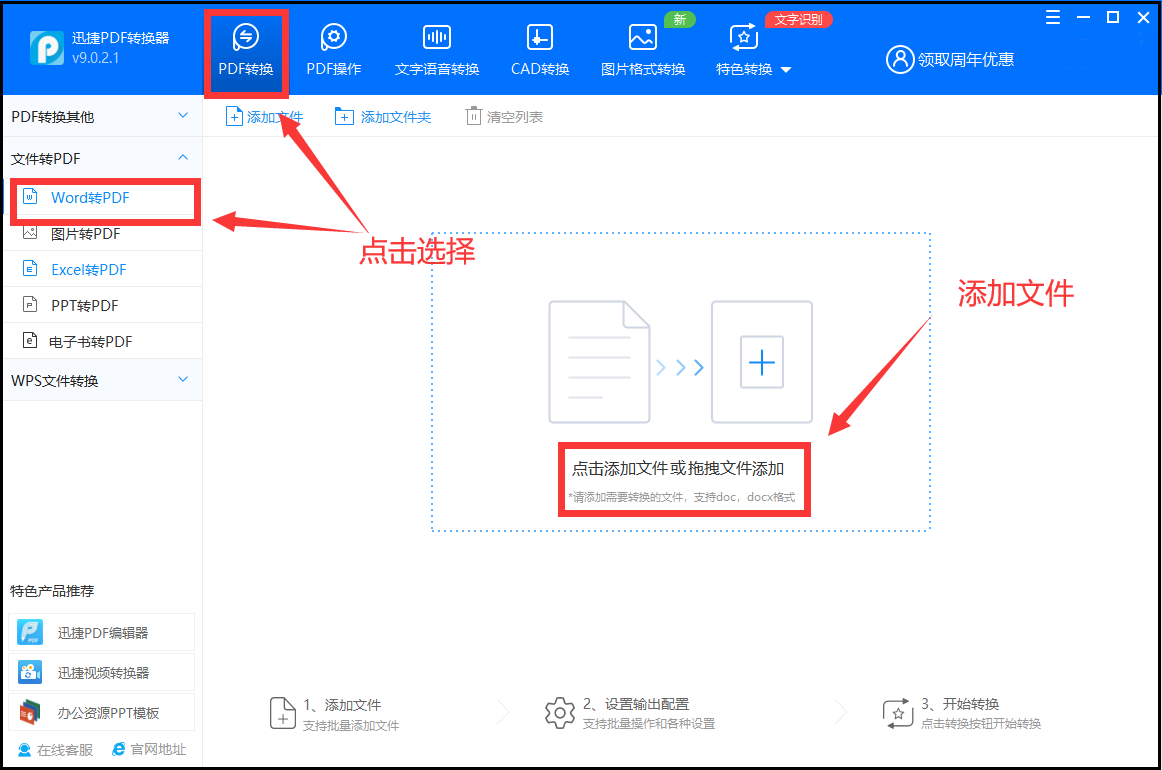Open the hamburger menu
This screenshot has height=770, width=1162.
pyautogui.click(x=1051, y=17)
